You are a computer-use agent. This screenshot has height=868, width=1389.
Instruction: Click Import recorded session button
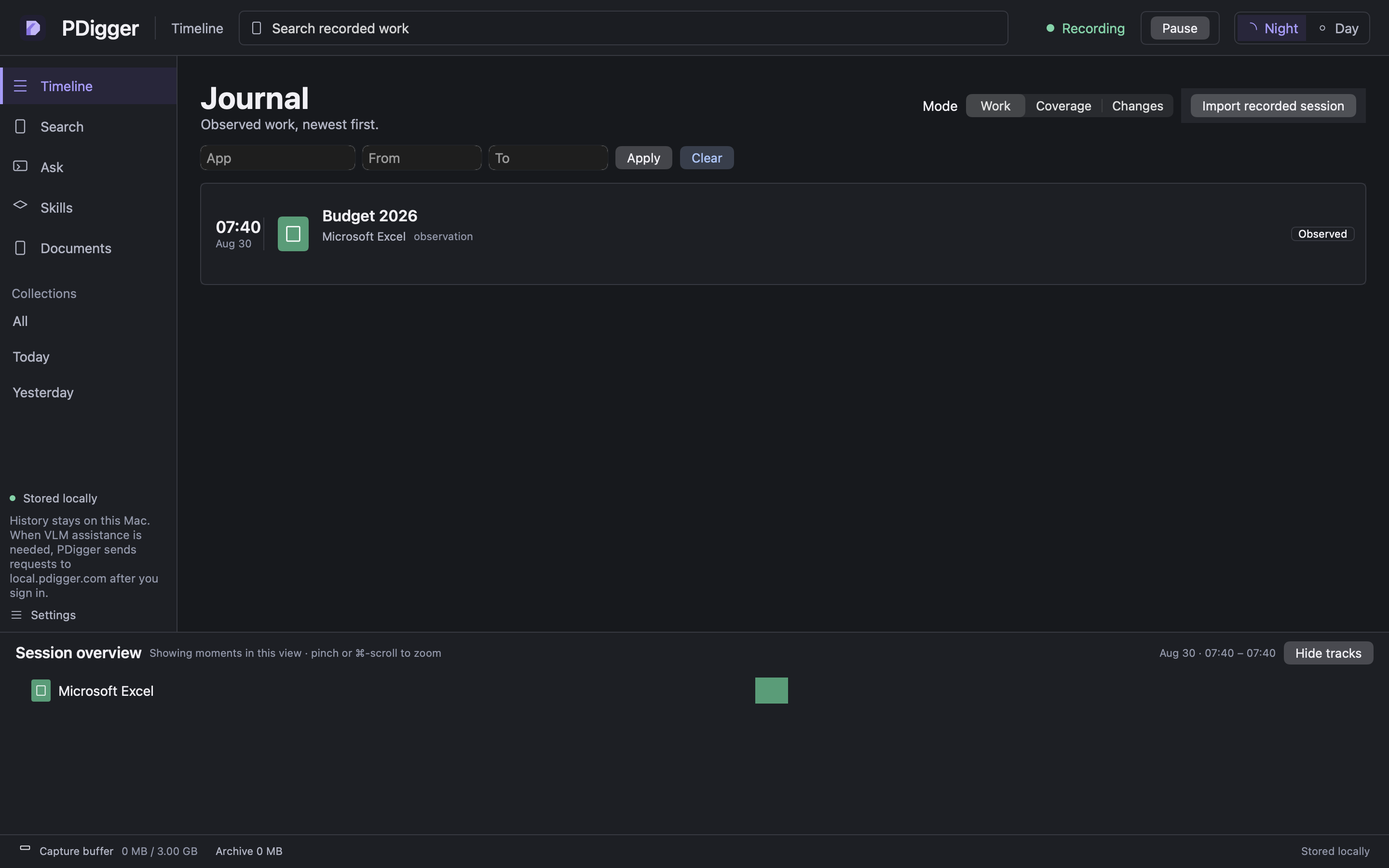tap(1272, 106)
